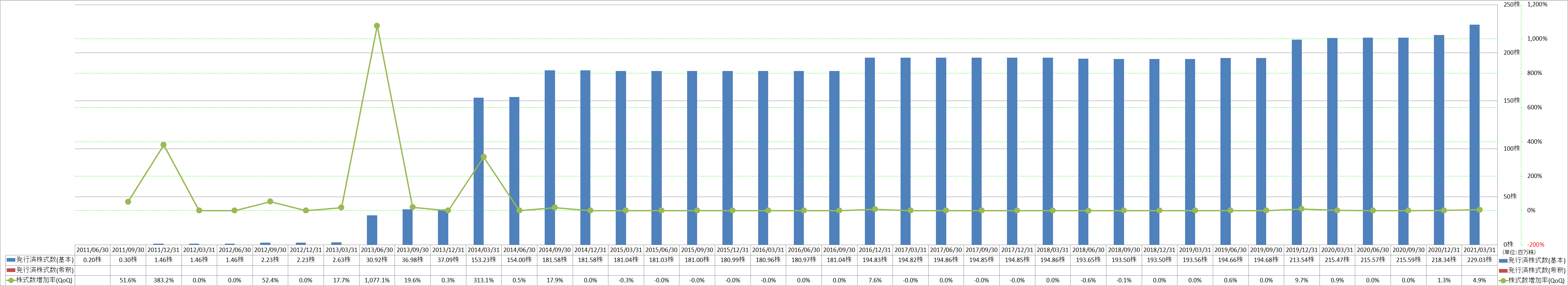
Task: Click the 1,077.1% growth rate cell
Action: (x=377, y=281)
